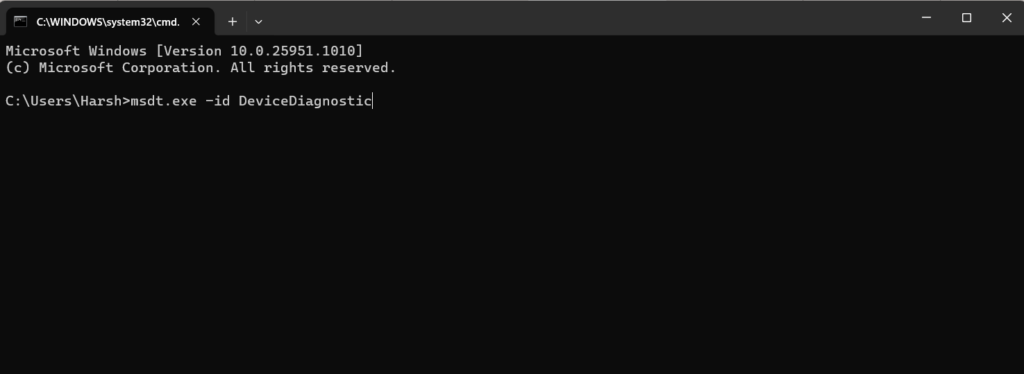This screenshot has width=1024, height=374.
Task: Select the C:\WINDOWS\system32\cmd. tab title
Action: (x=108, y=22)
